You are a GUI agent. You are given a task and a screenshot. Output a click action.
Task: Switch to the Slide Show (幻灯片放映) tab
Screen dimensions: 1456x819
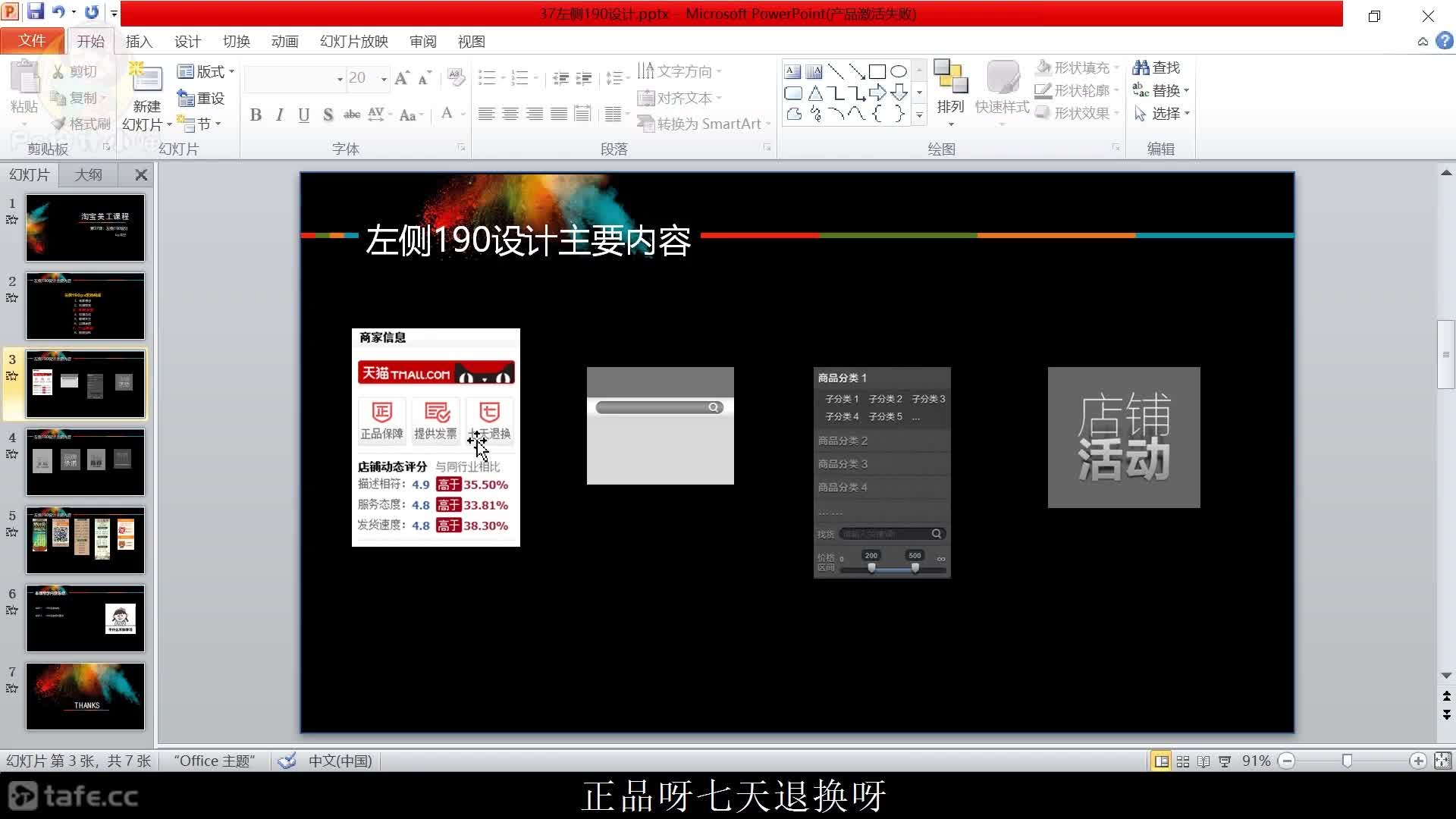(x=354, y=41)
